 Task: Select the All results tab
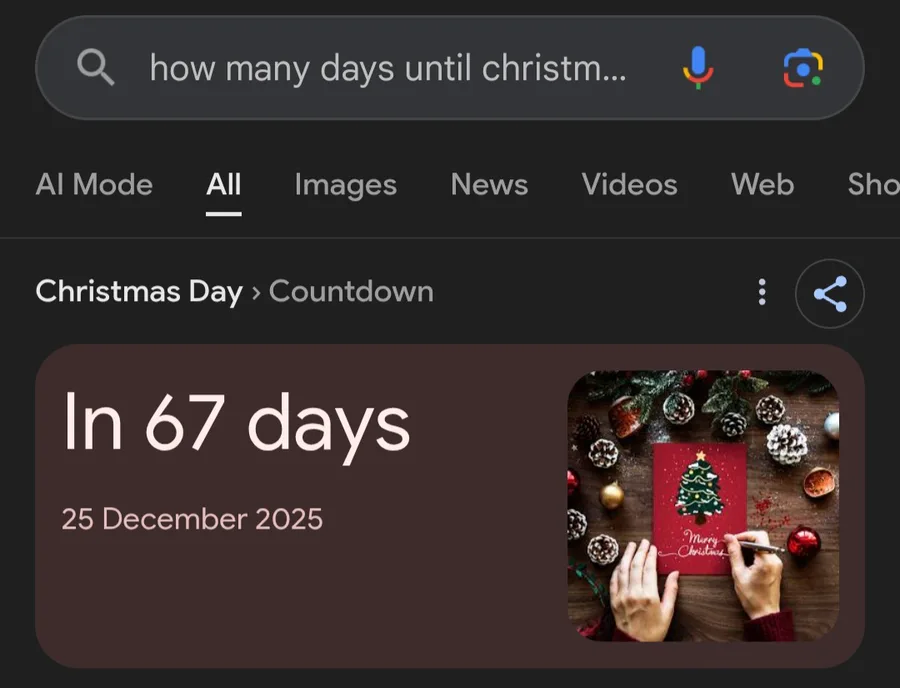(x=224, y=184)
